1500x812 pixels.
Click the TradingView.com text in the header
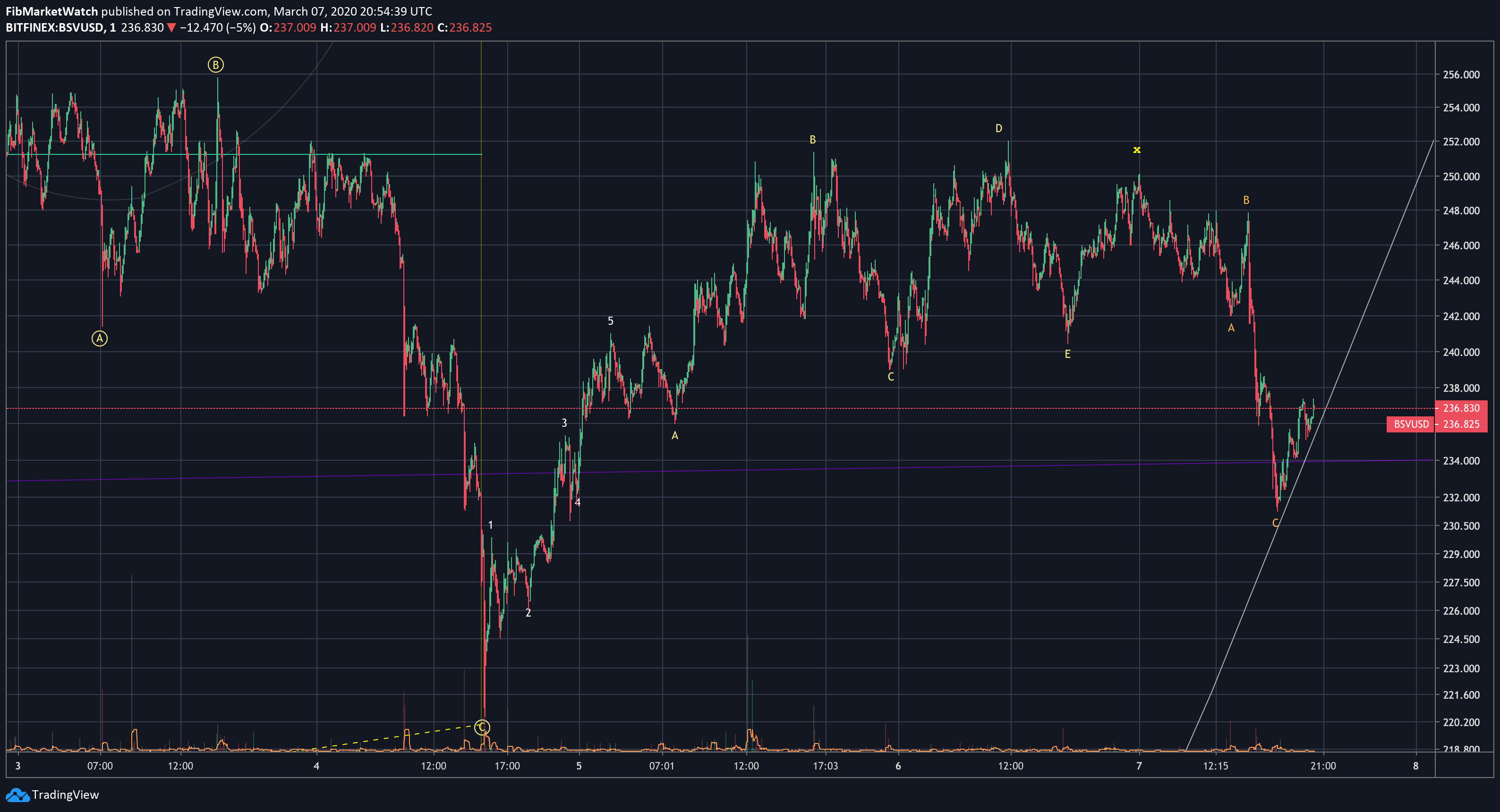220,11
